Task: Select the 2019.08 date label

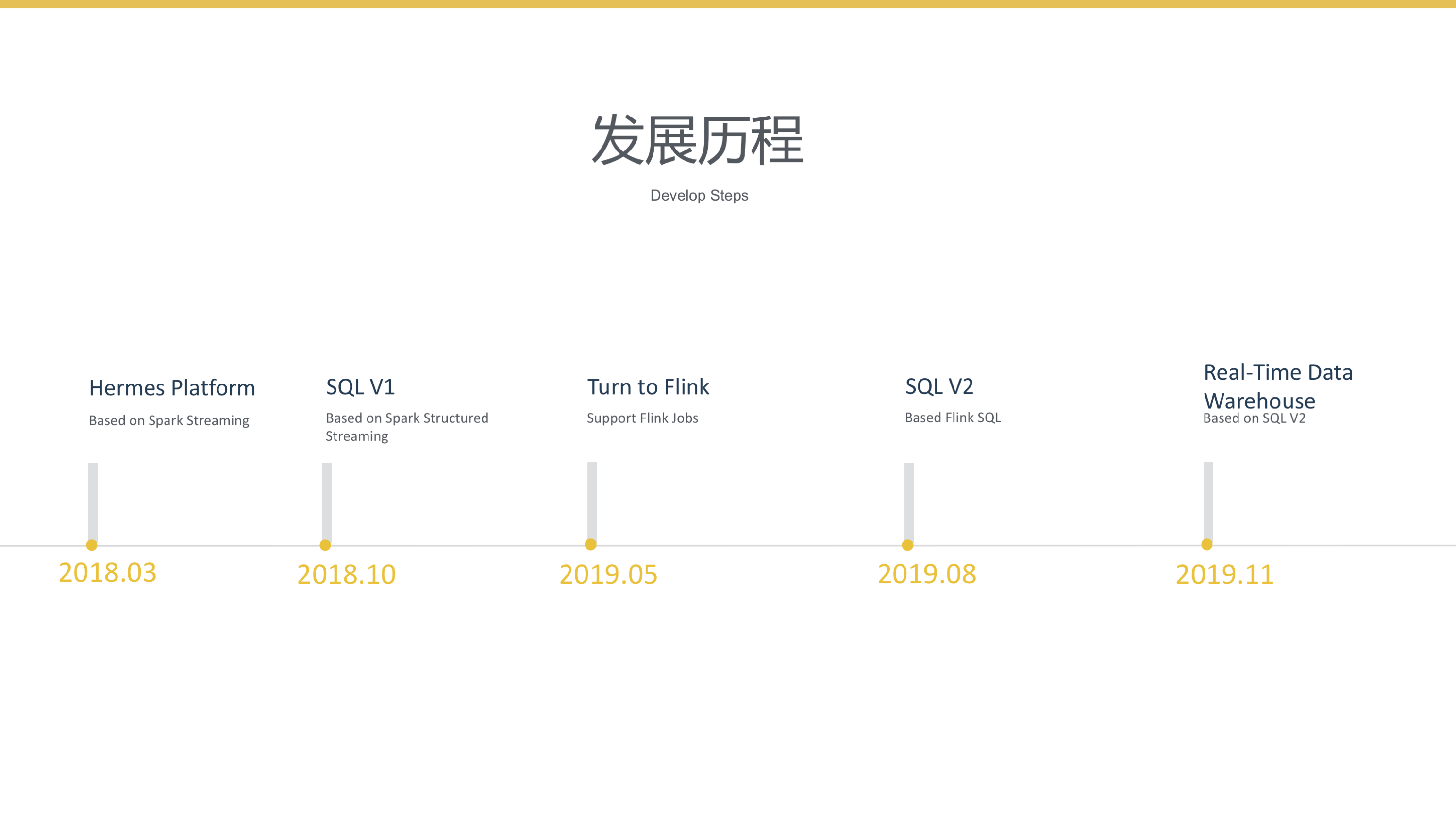Action: [927, 574]
